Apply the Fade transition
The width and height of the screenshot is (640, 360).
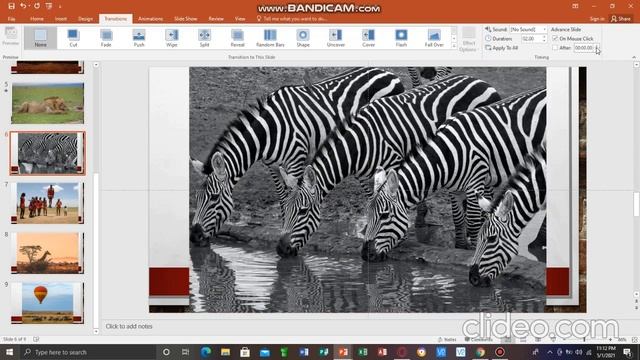(106, 38)
